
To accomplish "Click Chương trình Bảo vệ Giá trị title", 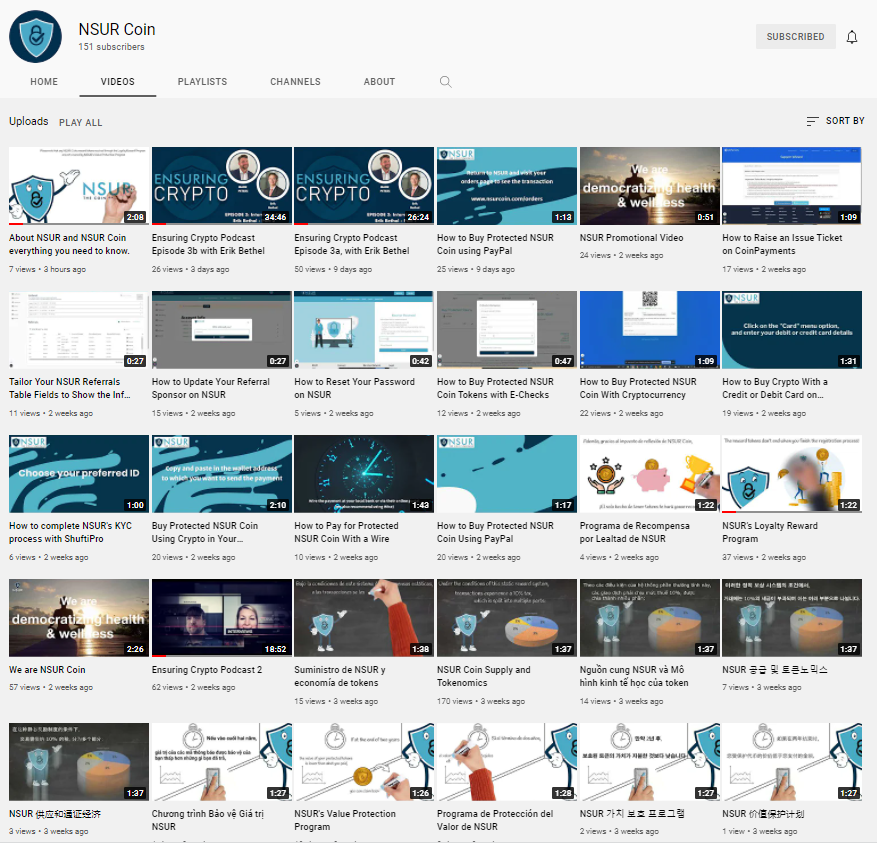I will point(208,820).
